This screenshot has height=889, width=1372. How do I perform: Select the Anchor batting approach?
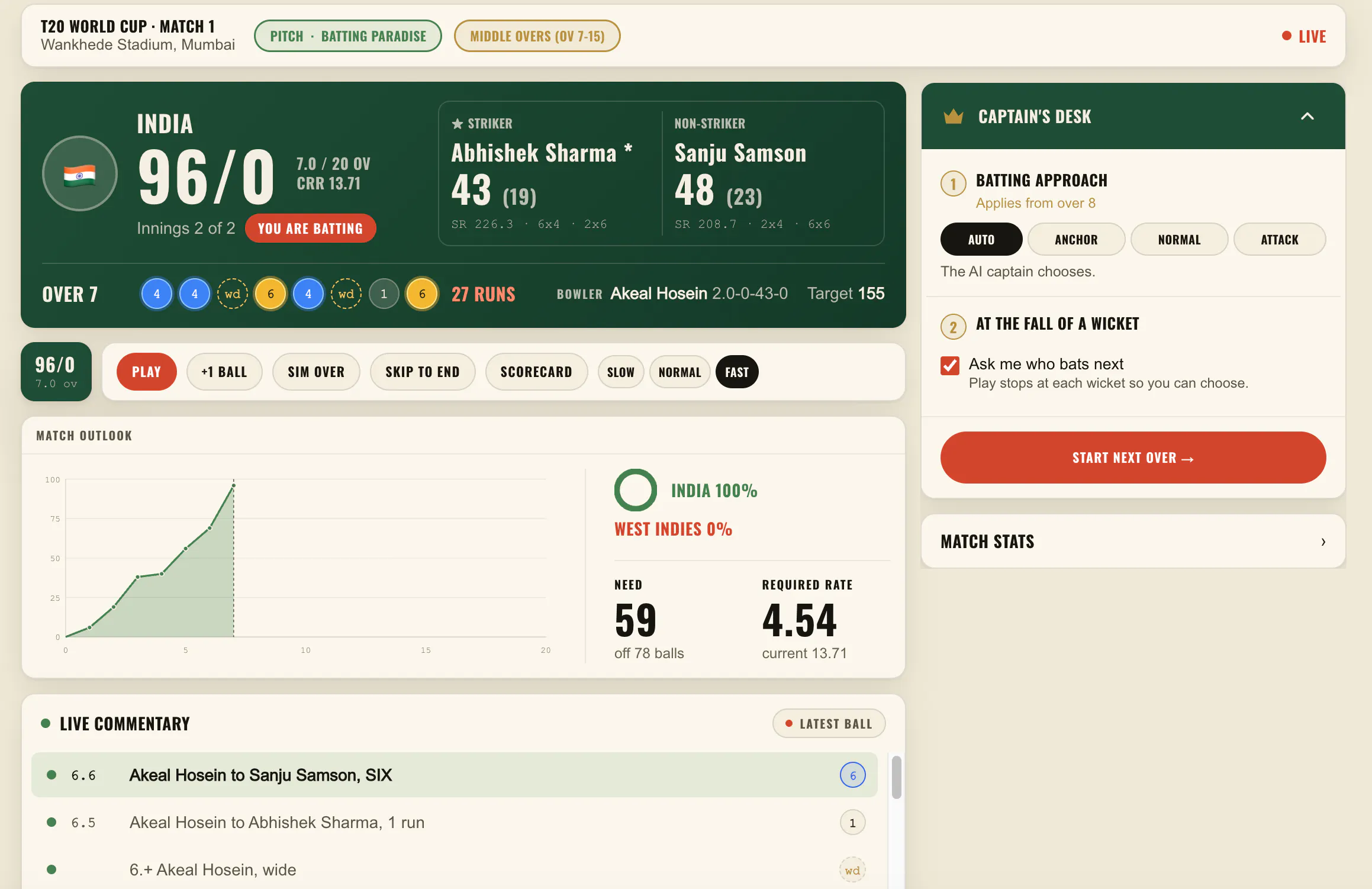(x=1076, y=239)
